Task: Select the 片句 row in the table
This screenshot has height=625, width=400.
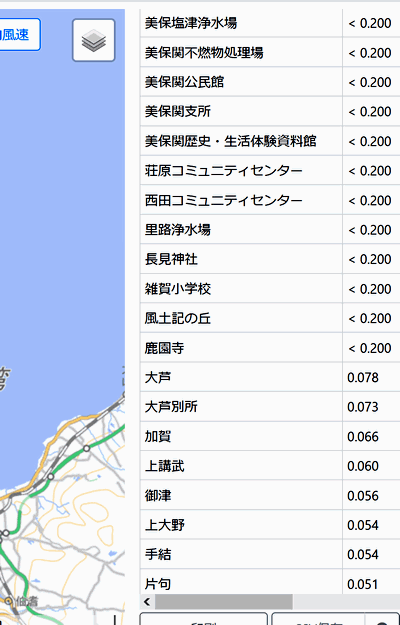Action: [270, 583]
